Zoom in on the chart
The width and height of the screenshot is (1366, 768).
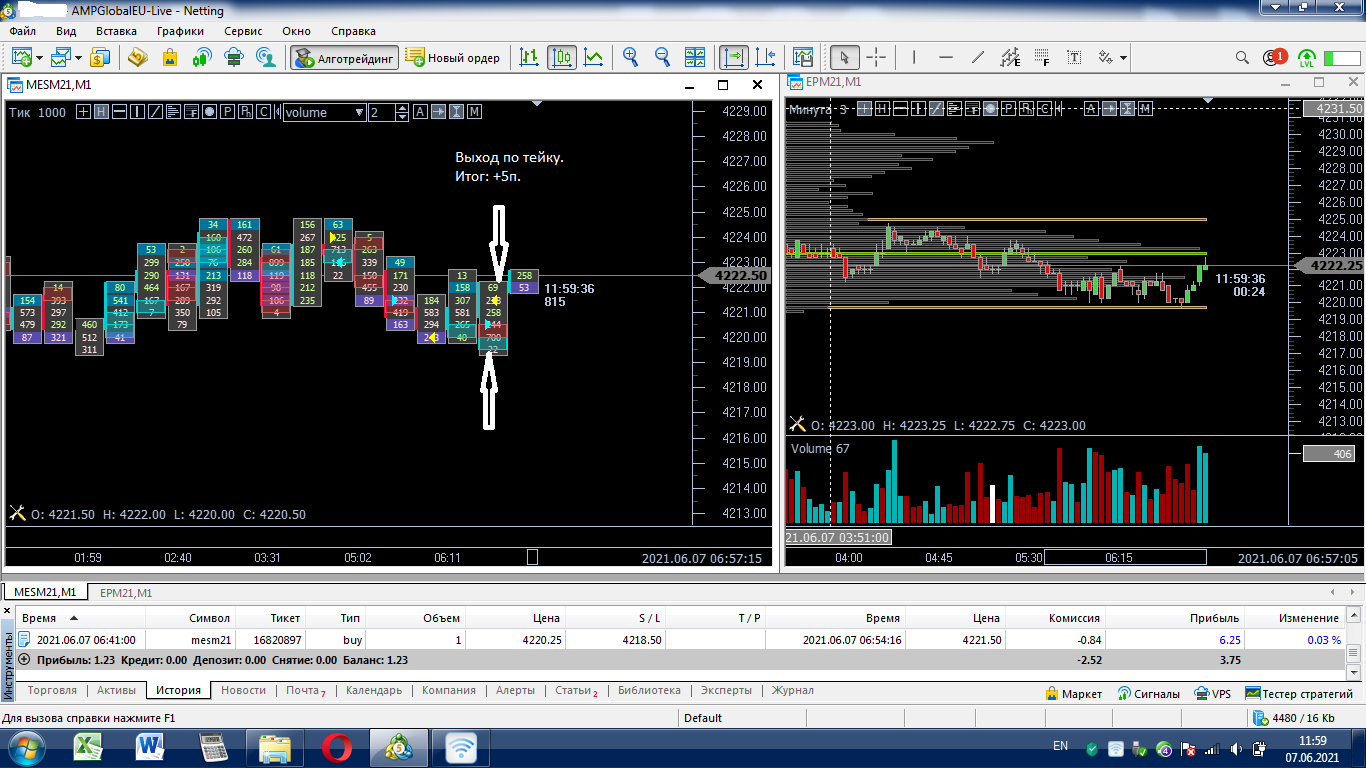(631, 57)
